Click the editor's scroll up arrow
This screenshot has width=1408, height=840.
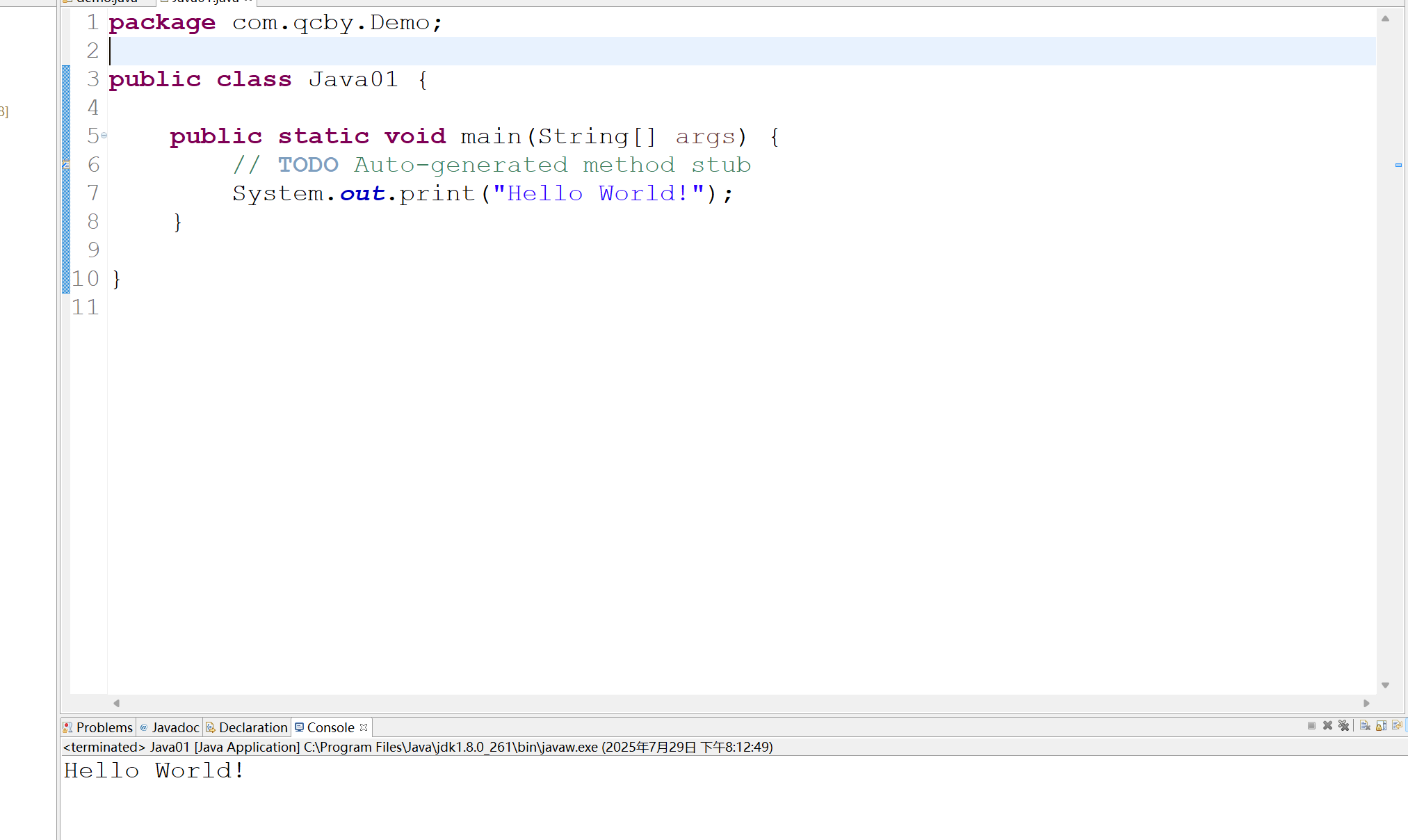[1385, 19]
